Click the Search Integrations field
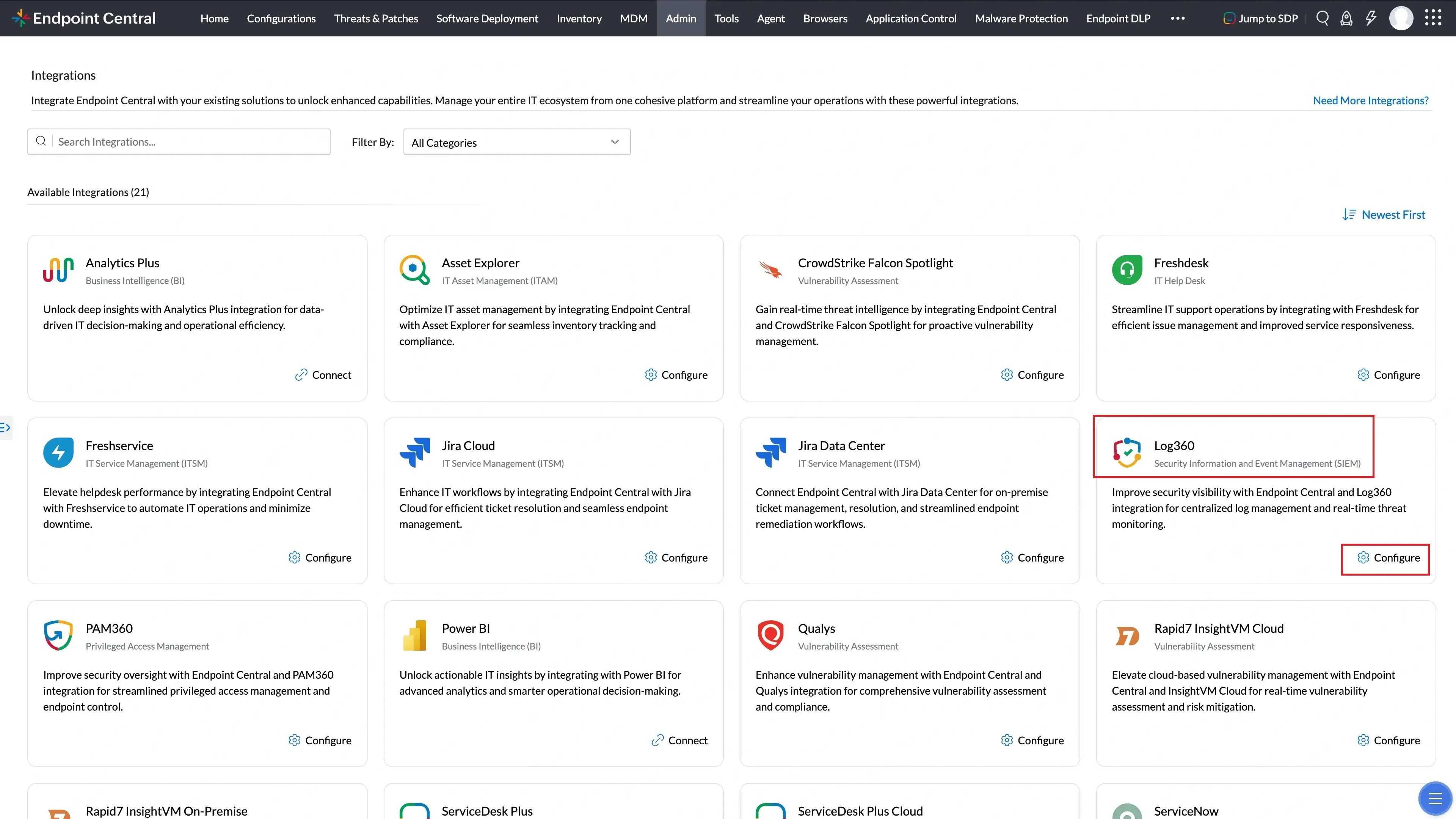1456x819 pixels. [179, 142]
